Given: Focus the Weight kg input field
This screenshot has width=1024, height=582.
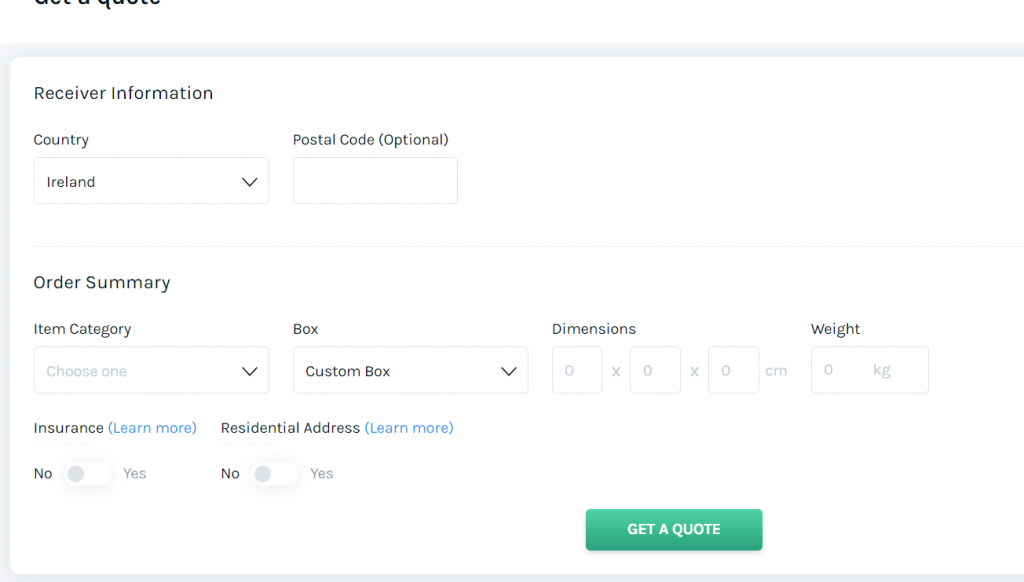Looking at the screenshot, I should tap(870, 370).
